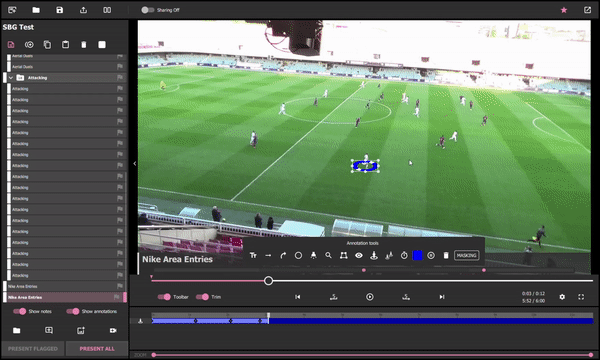Click the PRESENT ALL button
Viewport: 600px width, 360px height.
[x=97, y=349]
